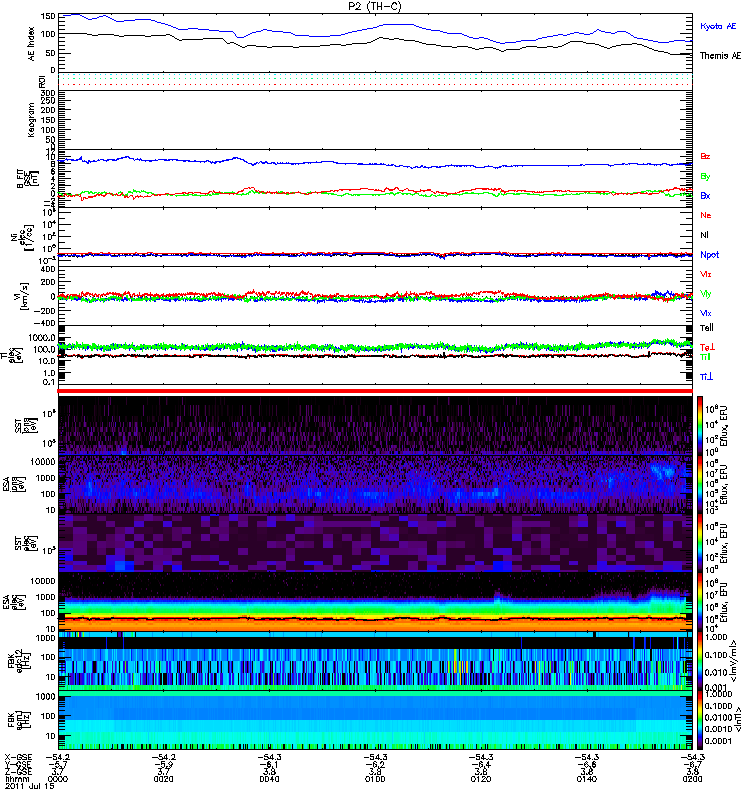
Task: Click the ESA electrons color bar
Action: tap(700, 602)
